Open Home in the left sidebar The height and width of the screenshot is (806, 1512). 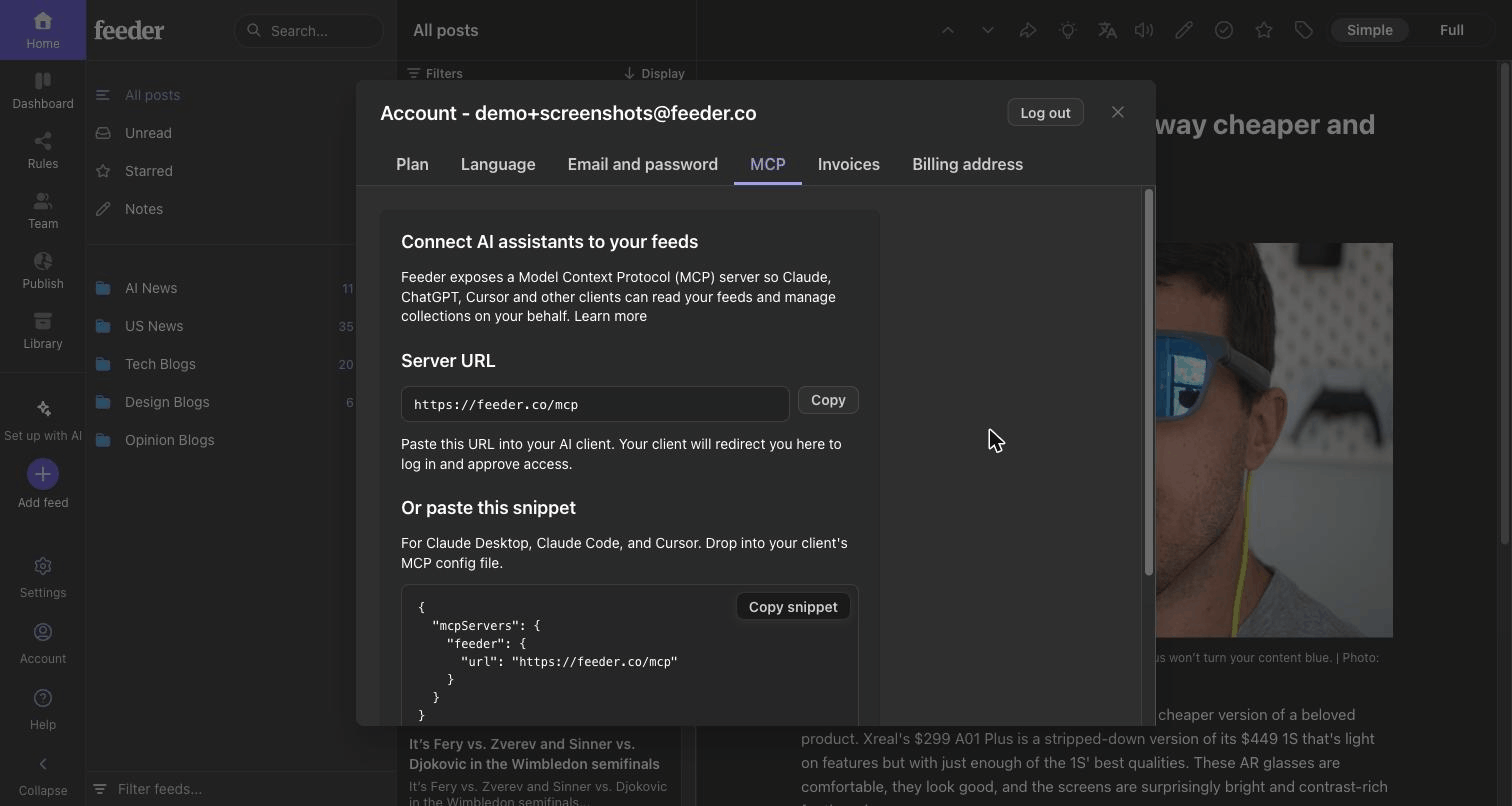(42, 30)
